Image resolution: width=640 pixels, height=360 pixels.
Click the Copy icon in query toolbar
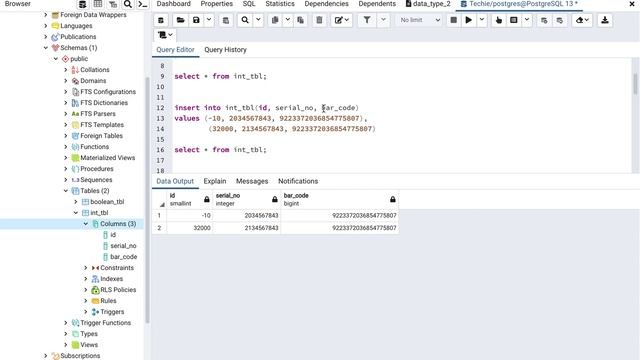275,20
